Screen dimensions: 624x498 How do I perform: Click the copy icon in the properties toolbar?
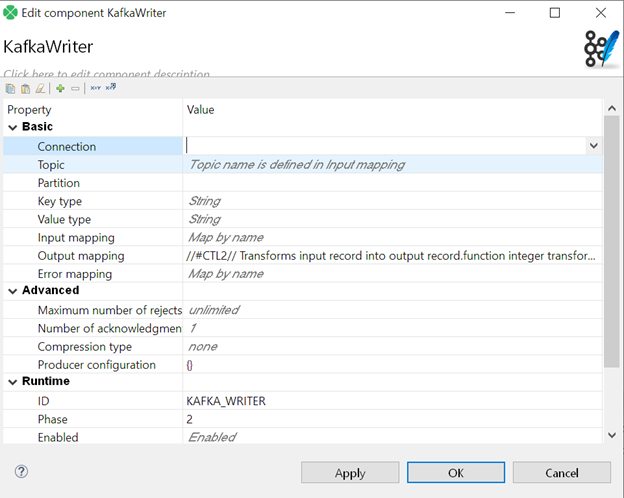click(x=10, y=88)
